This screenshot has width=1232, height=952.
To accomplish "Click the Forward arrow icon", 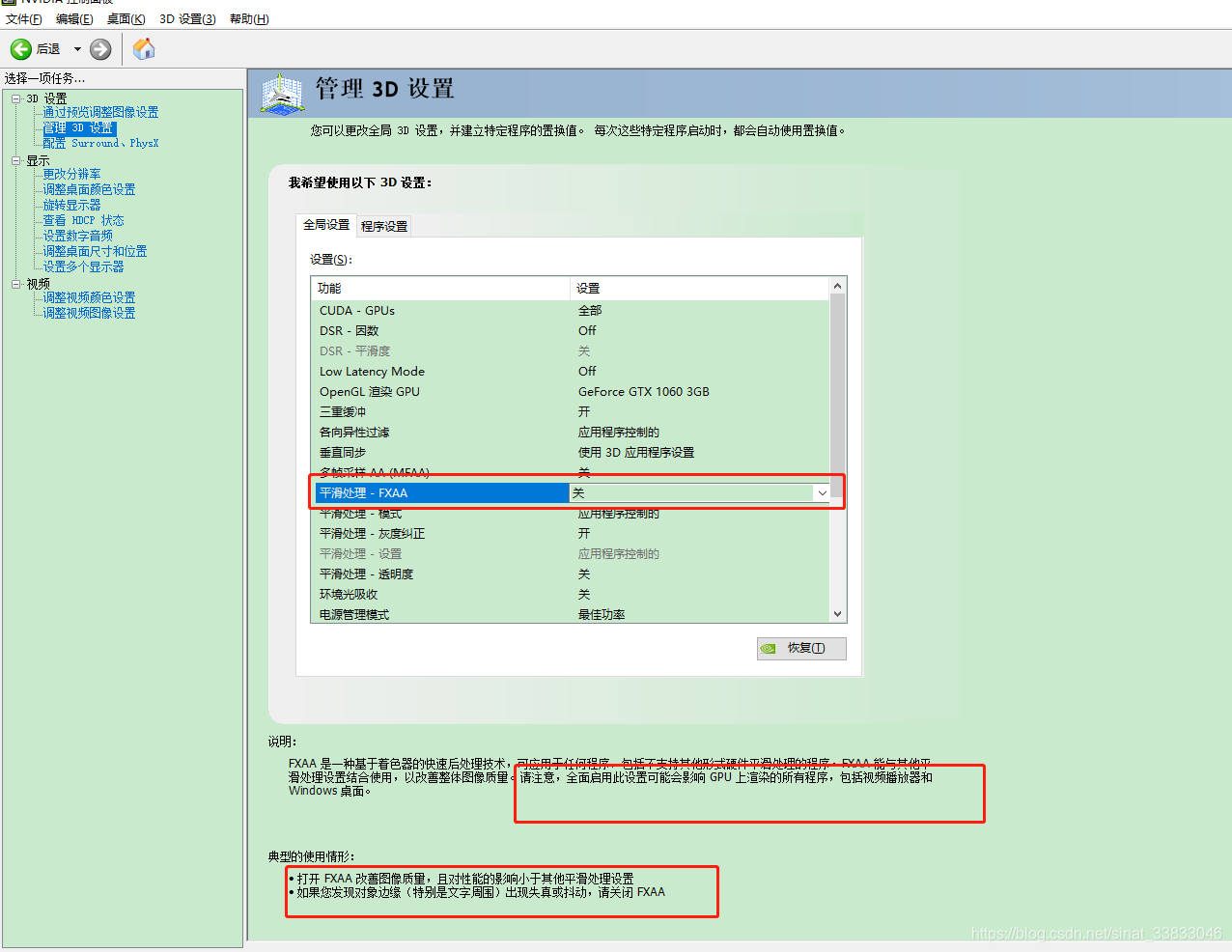I will 100,49.
